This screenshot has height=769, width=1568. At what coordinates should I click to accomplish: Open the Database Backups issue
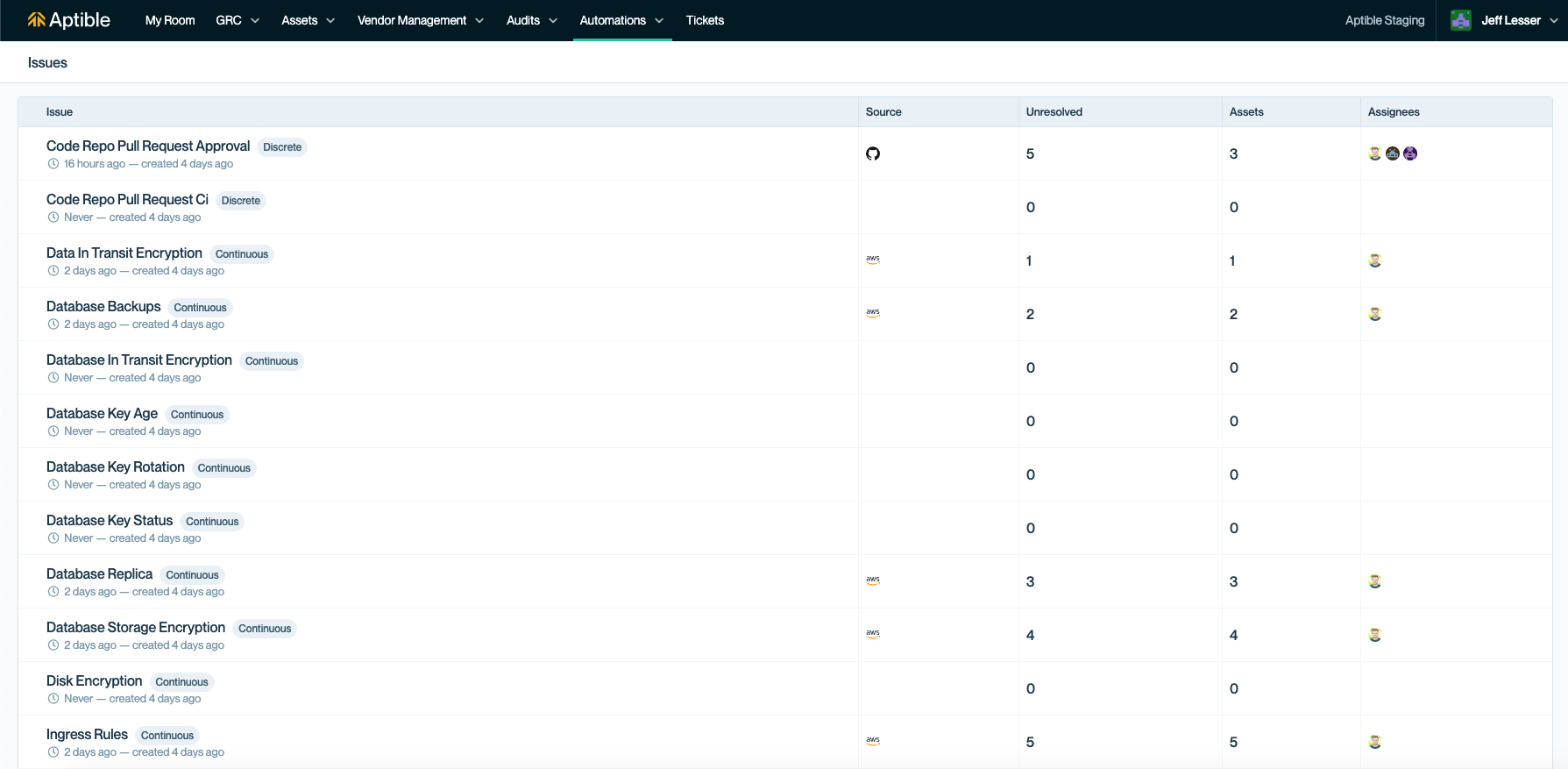pyautogui.click(x=103, y=306)
